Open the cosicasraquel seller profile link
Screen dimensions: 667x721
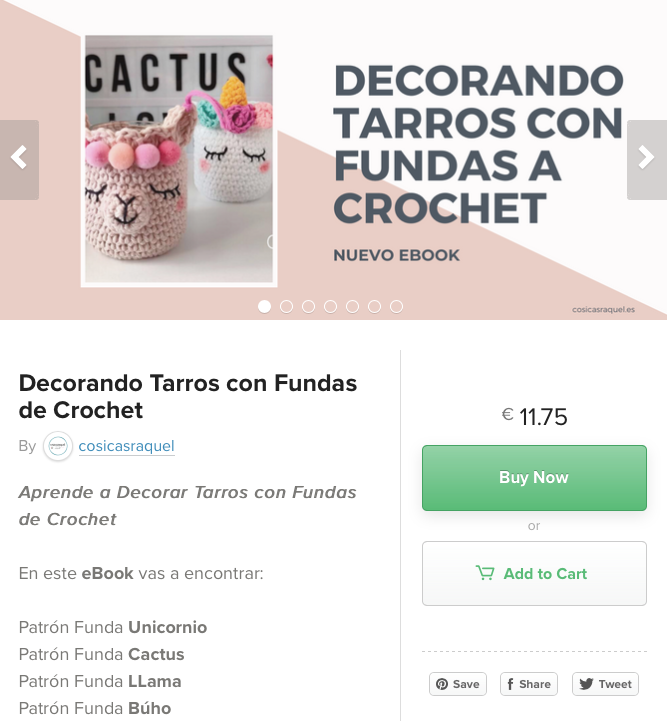pos(126,446)
